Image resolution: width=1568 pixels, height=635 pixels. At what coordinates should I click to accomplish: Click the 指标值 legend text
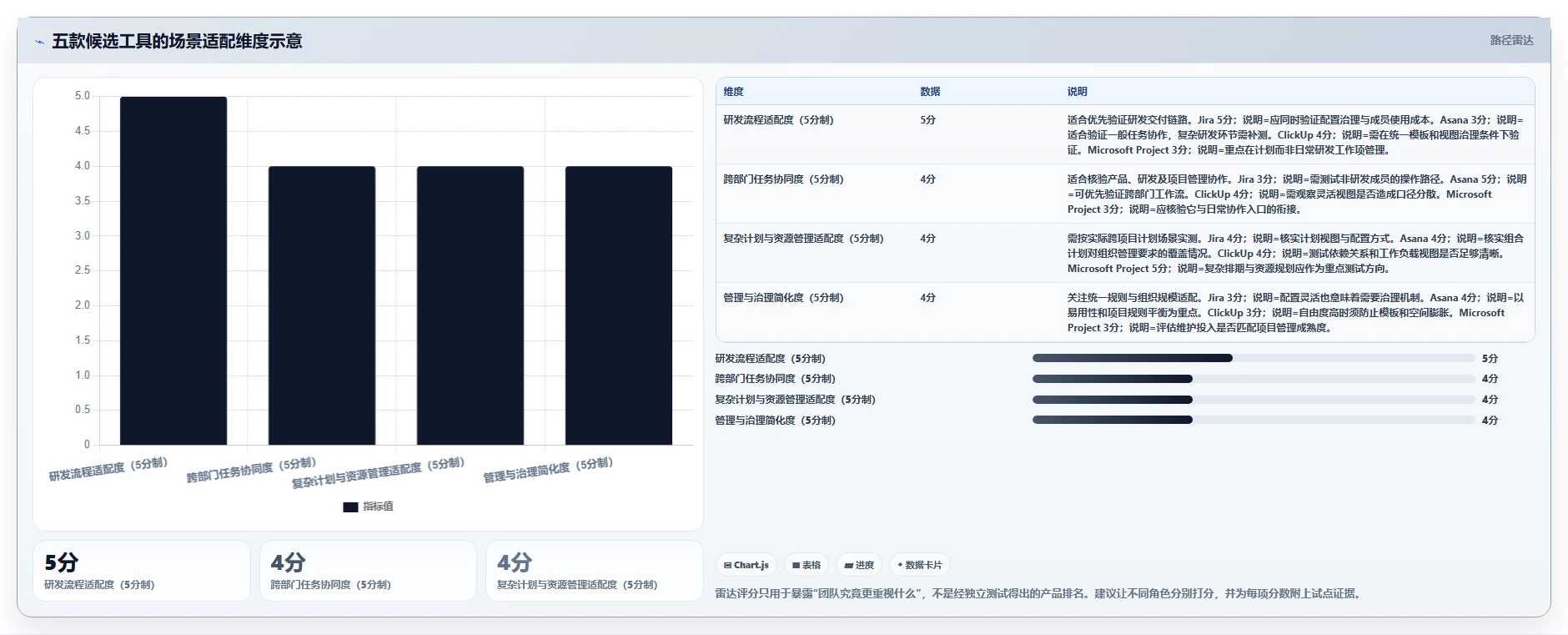378,507
